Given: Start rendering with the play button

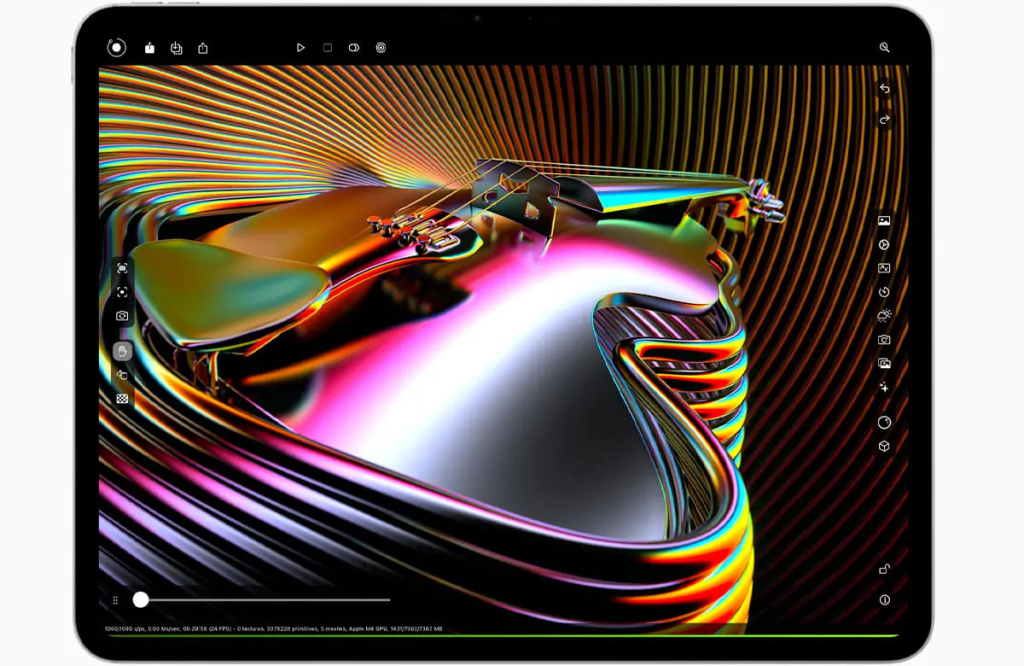Looking at the screenshot, I should pos(300,47).
